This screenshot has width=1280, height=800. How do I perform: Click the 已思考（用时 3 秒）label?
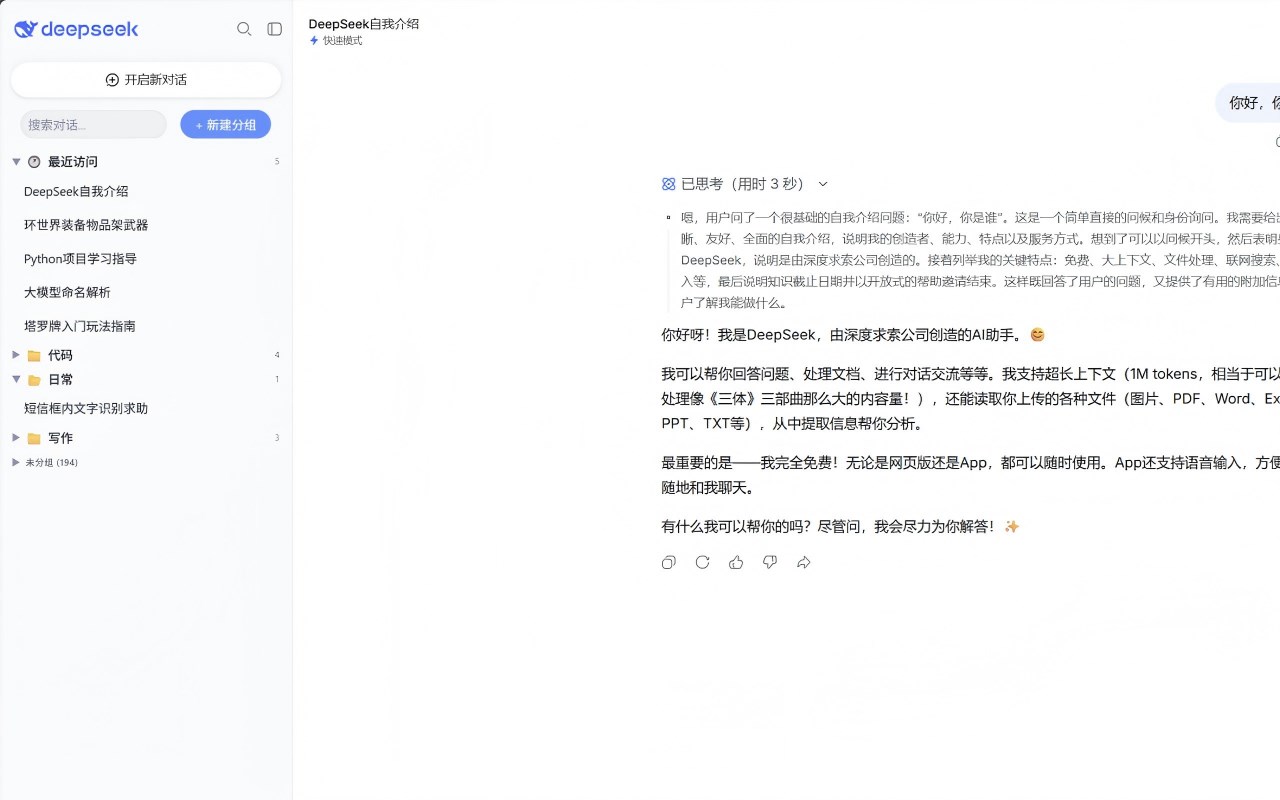[x=744, y=184]
